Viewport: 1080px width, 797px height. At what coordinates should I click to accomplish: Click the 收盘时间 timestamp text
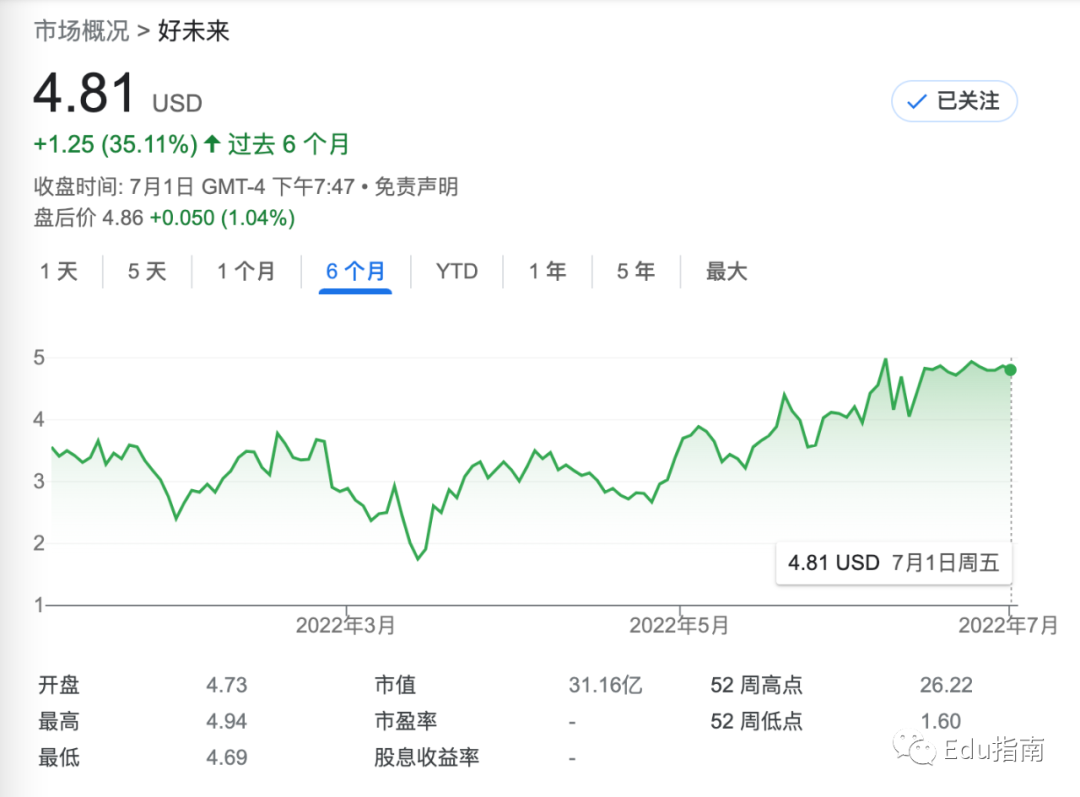click(194, 187)
